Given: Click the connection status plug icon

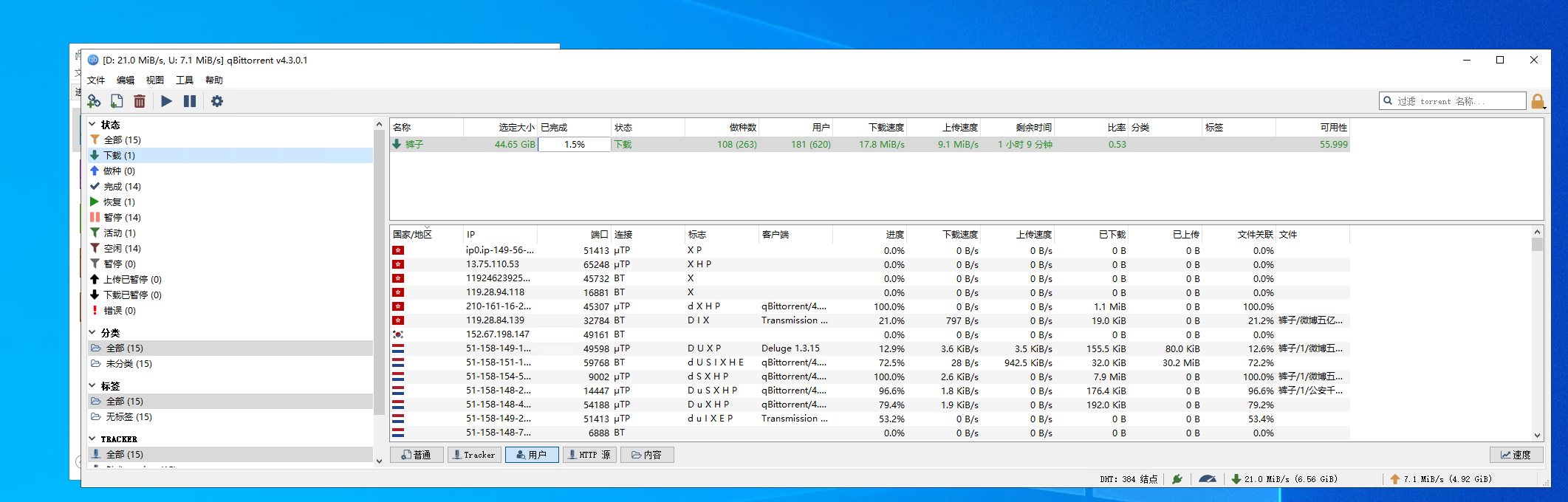Looking at the screenshot, I should click(1177, 479).
